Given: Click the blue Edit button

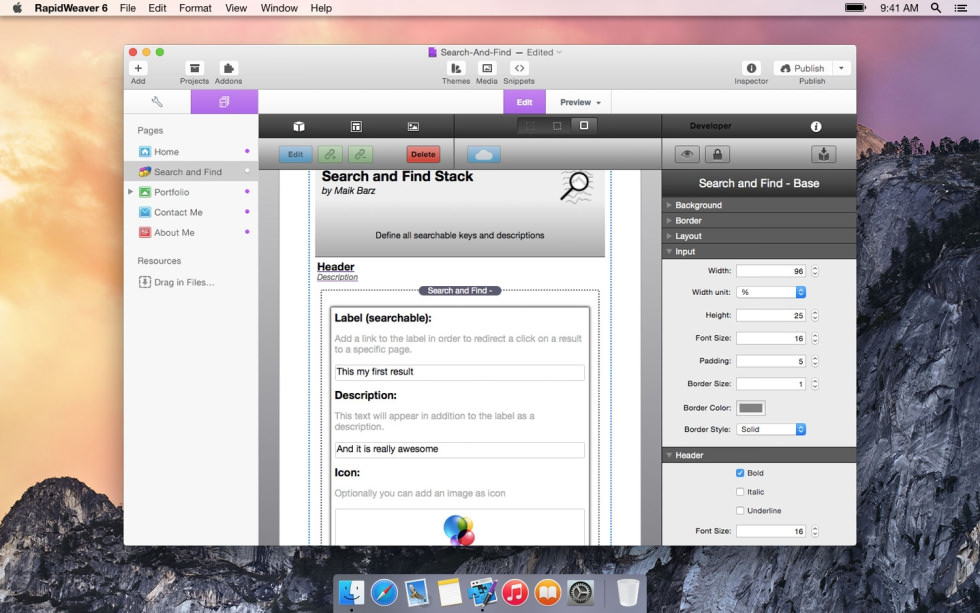Looking at the screenshot, I should point(296,154).
